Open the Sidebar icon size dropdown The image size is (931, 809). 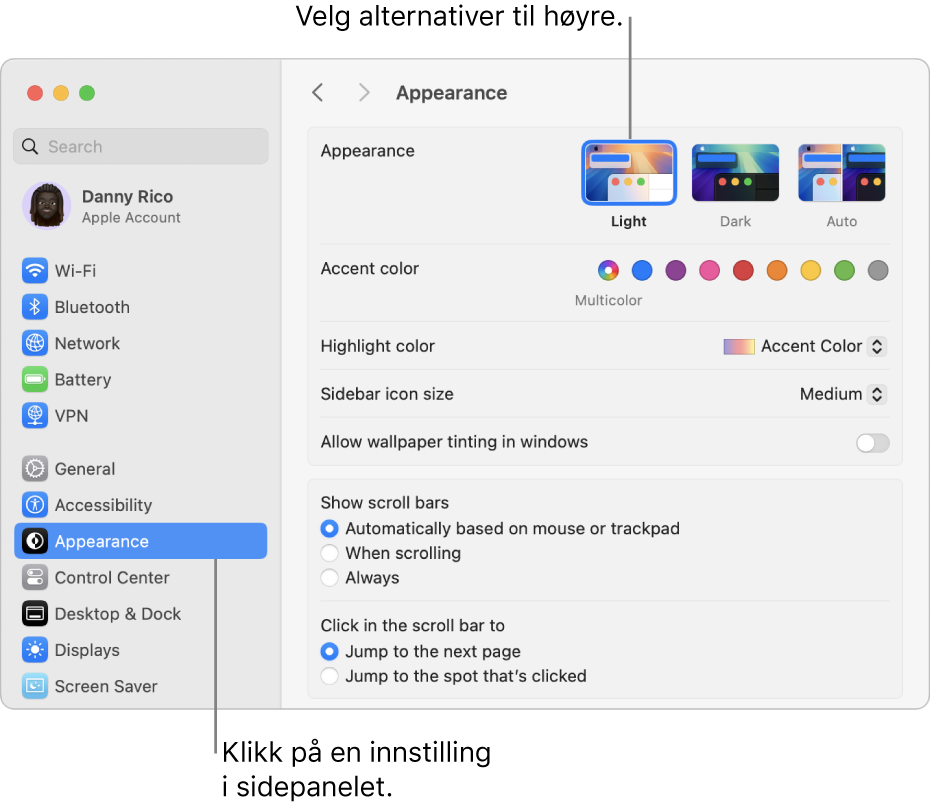pos(843,394)
